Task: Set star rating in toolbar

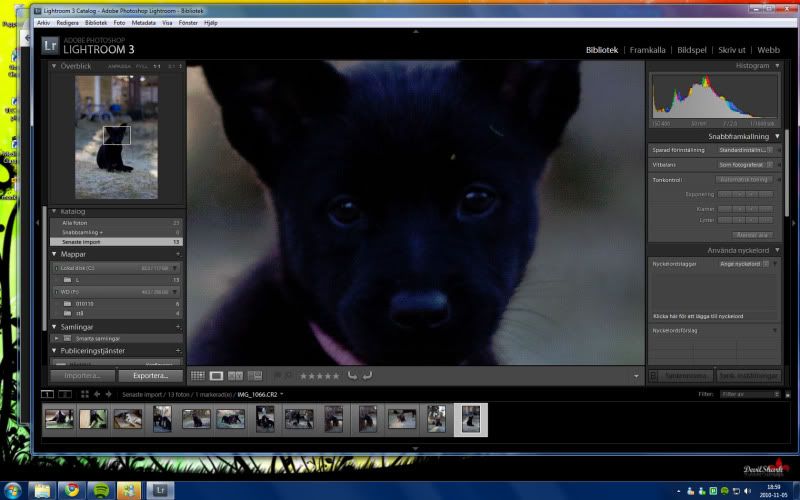Action: (x=320, y=376)
